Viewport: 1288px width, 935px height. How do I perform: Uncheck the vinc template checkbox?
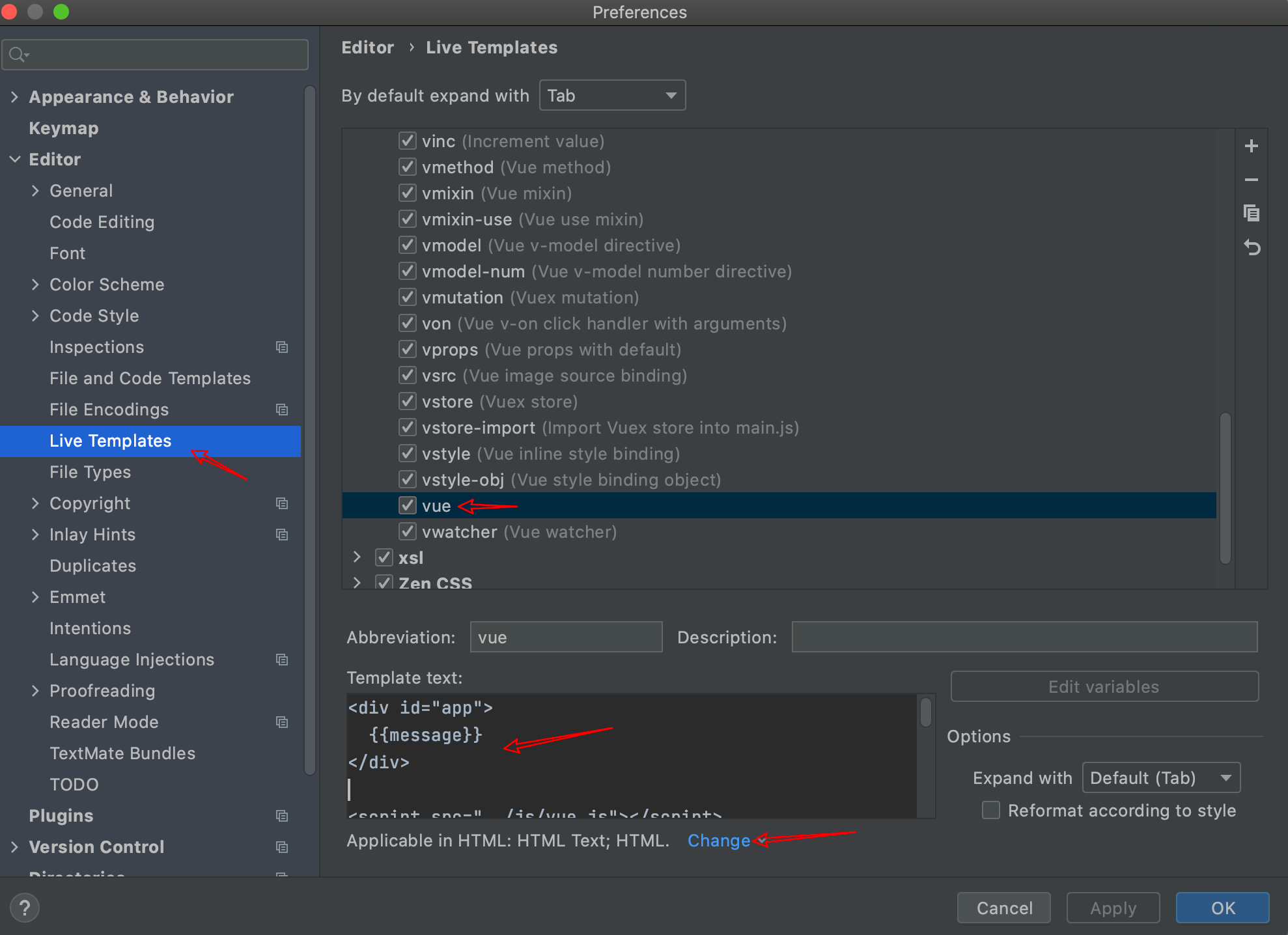tap(408, 141)
